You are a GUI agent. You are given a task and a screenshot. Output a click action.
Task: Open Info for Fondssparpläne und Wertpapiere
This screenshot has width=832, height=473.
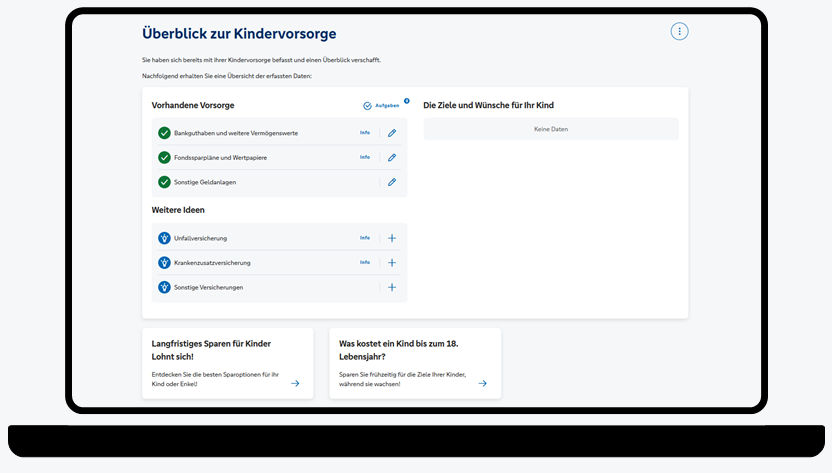click(365, 157)
